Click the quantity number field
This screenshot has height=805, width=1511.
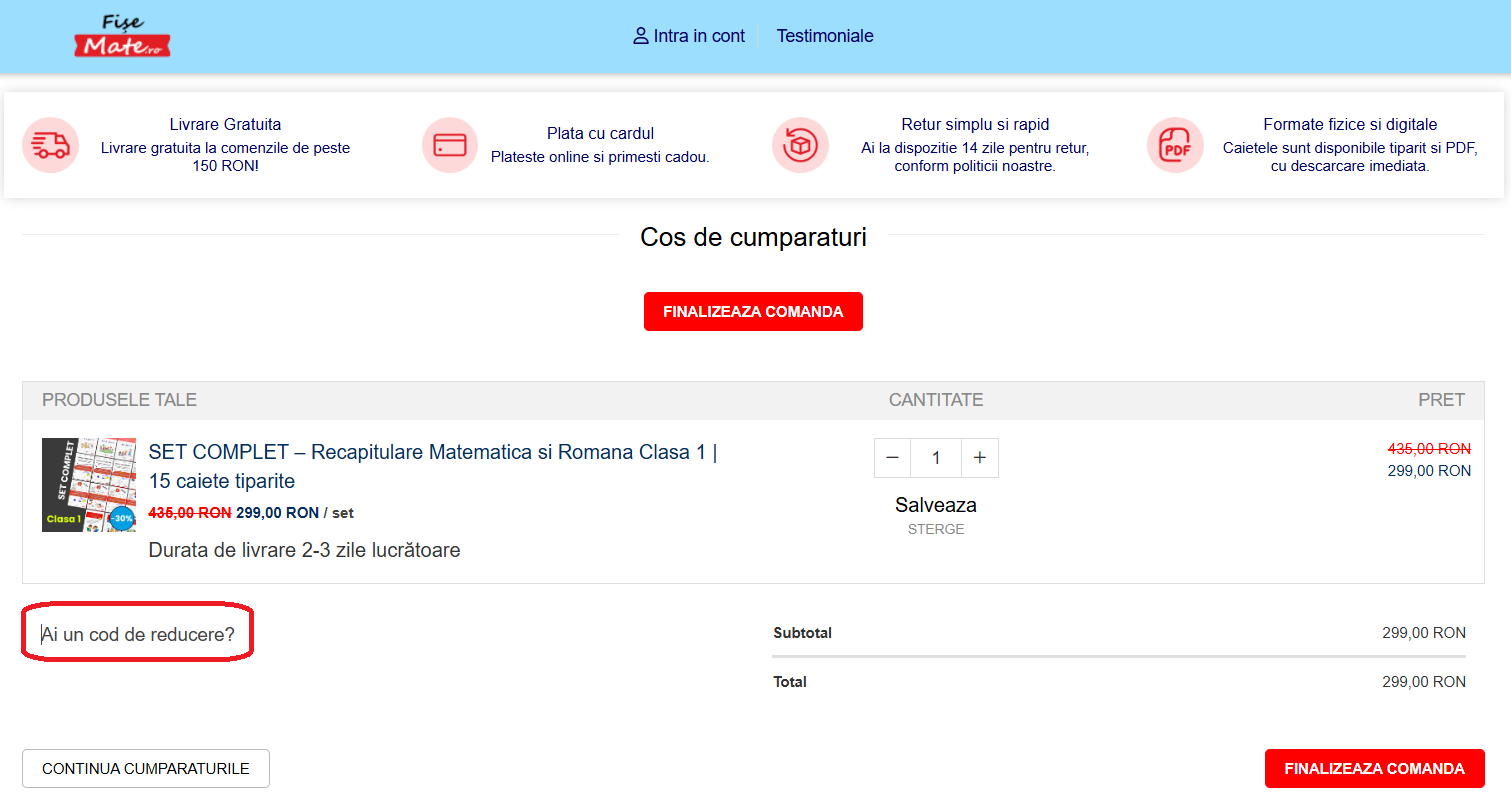point(936,458)
